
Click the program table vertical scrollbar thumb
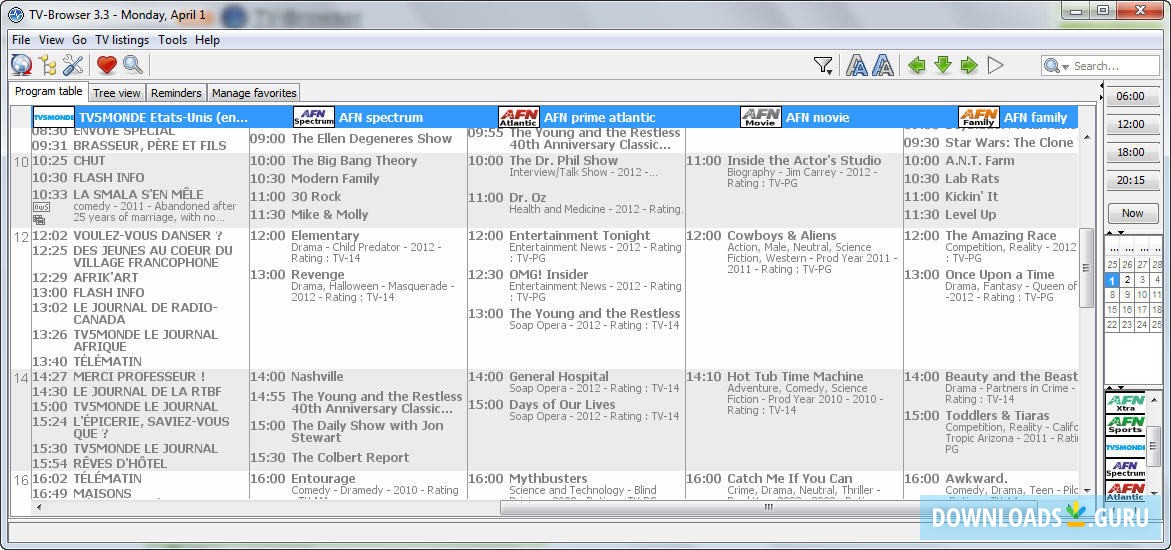[1087, 268]
